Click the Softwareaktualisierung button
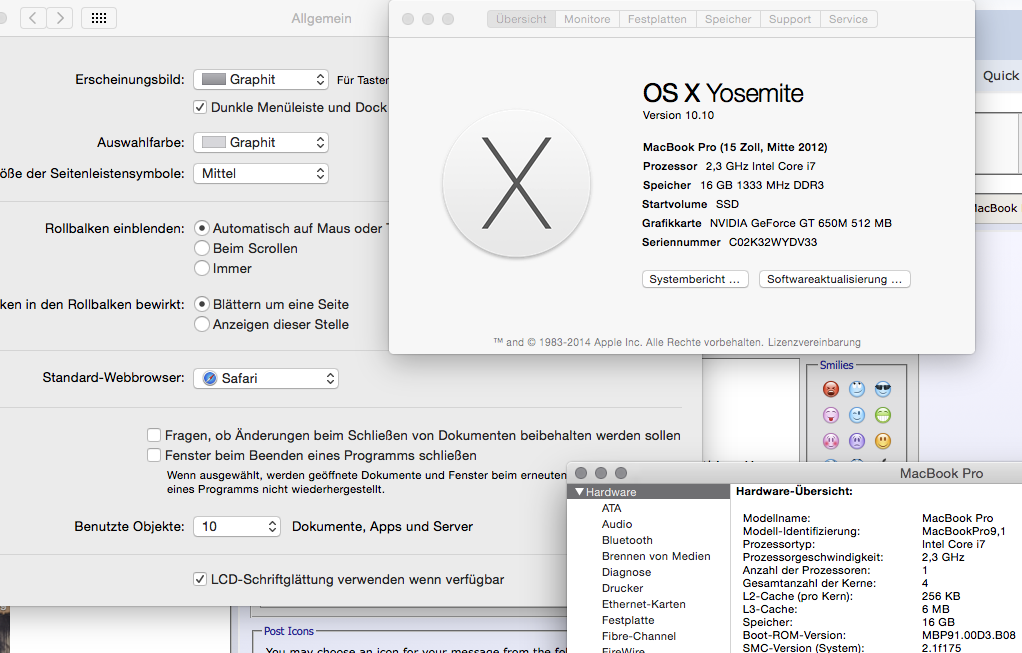This screenshot has height=653, width=1022. tap(835, 279)
